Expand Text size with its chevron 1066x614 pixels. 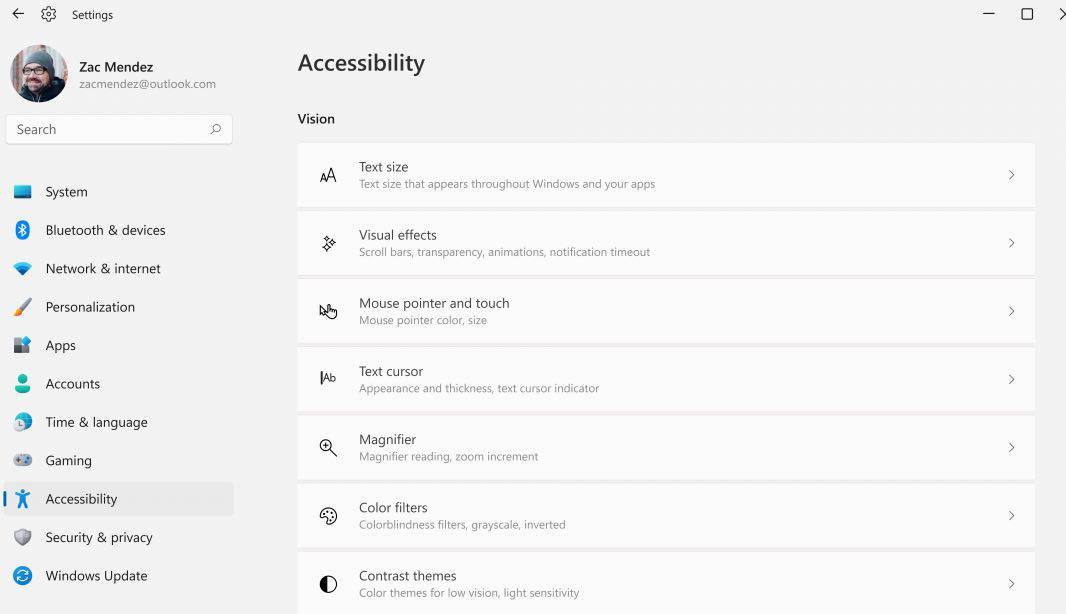click(x=1011, y=176)
